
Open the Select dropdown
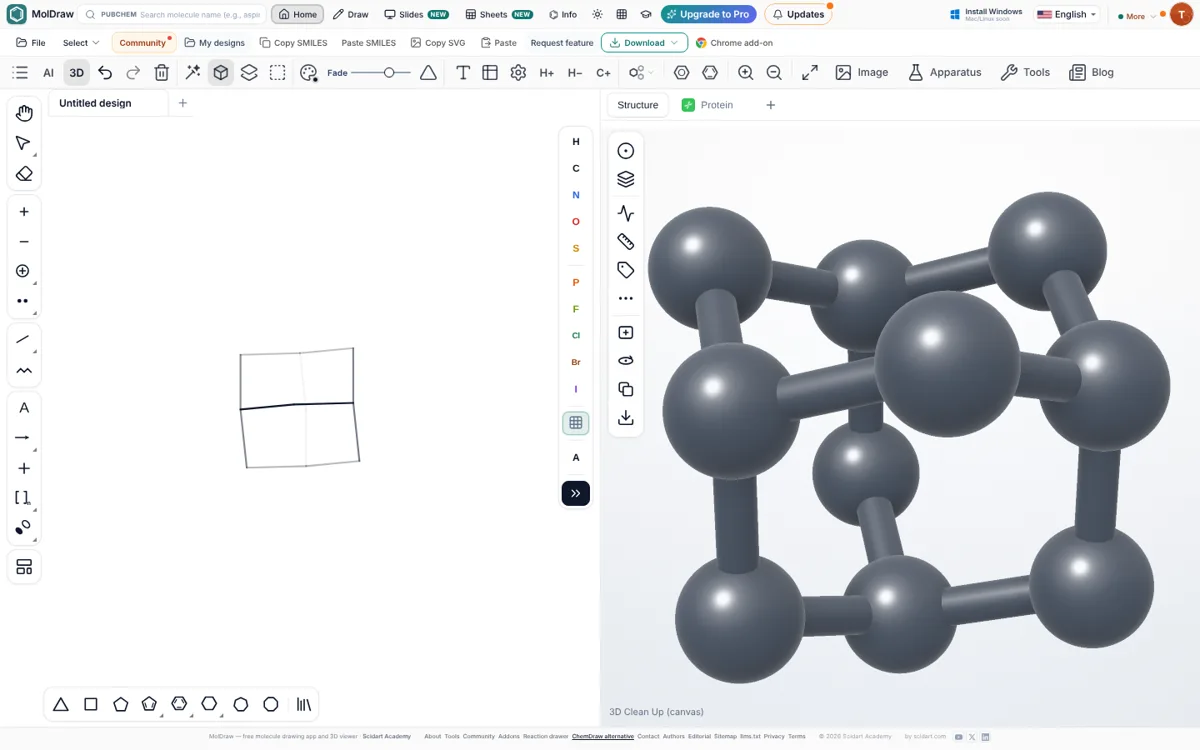(x=81, y=43)
